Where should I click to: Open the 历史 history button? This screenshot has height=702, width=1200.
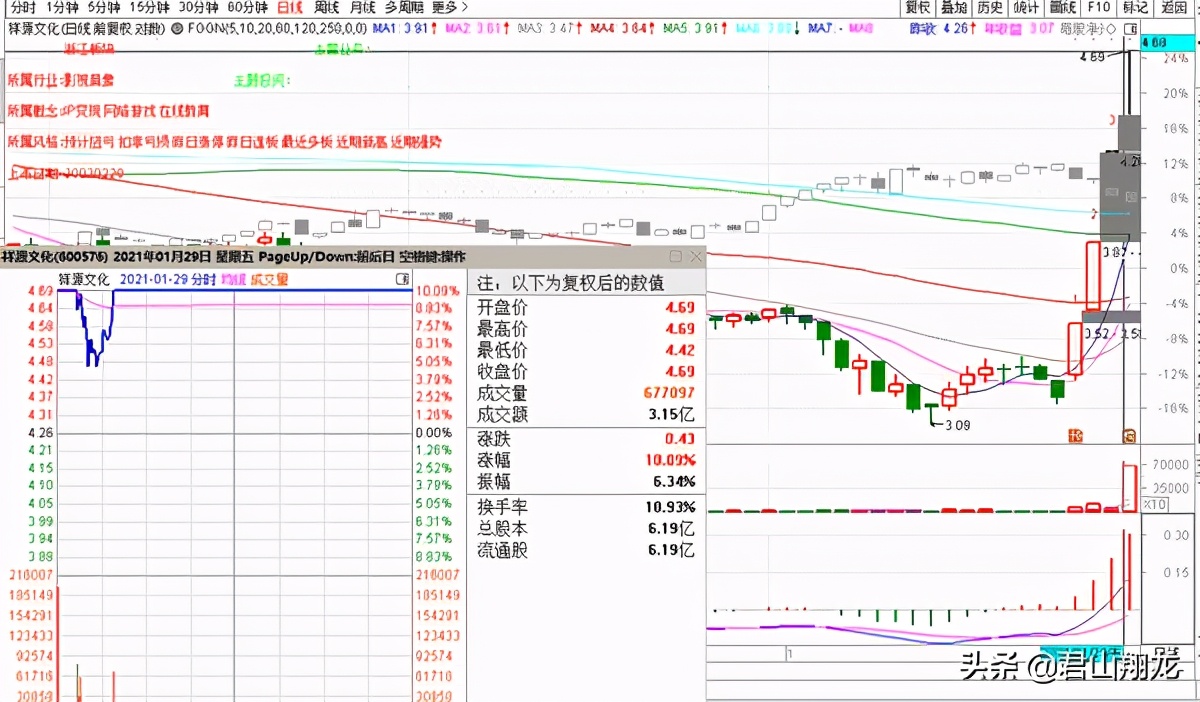point(990,8)
